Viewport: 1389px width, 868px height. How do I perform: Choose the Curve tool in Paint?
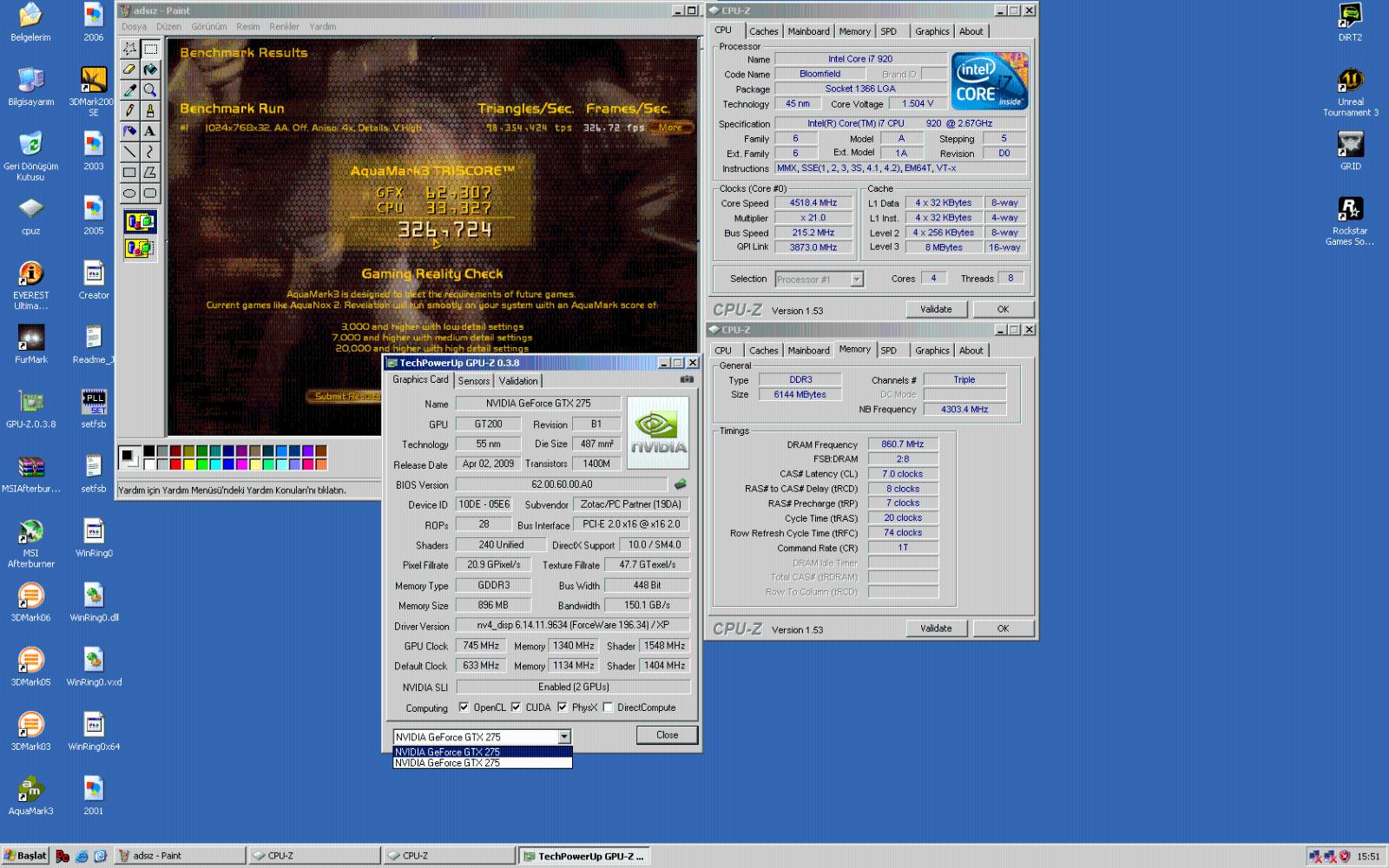tap(150, 152)
